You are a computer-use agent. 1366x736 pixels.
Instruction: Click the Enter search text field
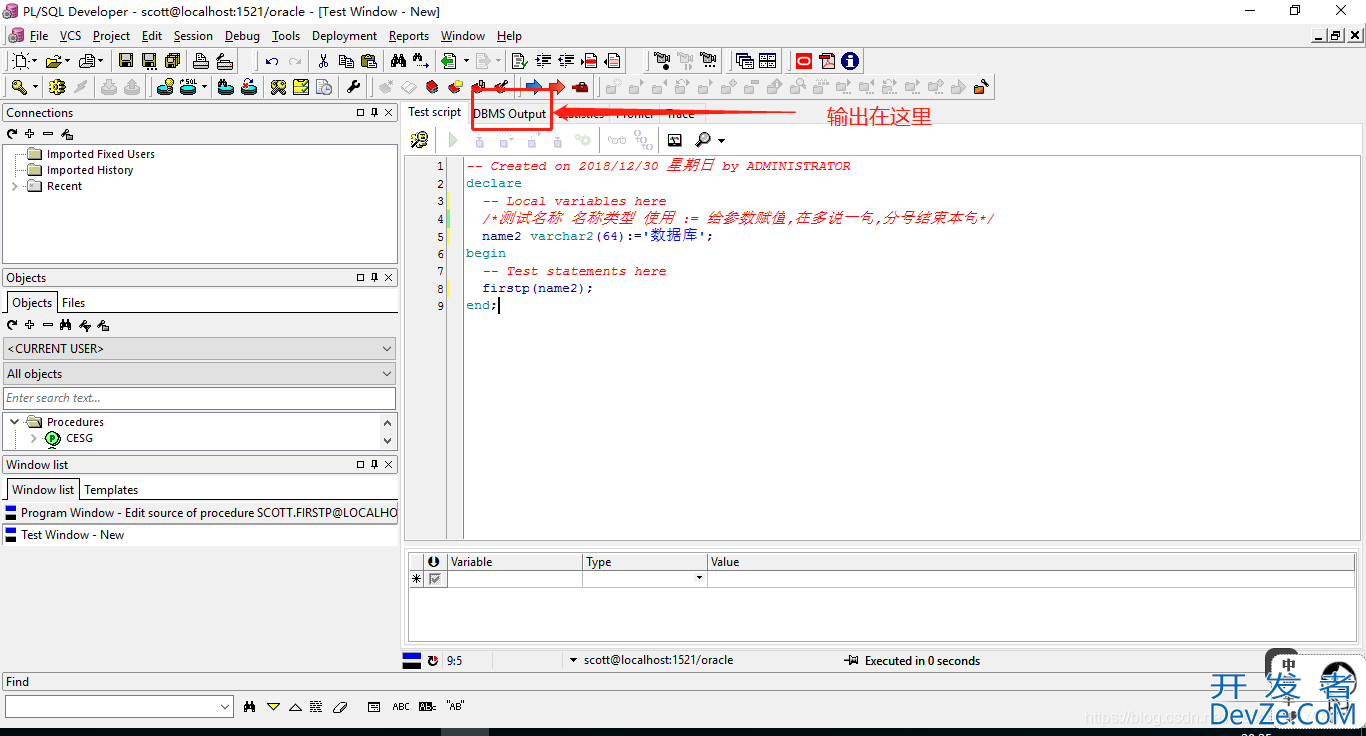point(200,398)
